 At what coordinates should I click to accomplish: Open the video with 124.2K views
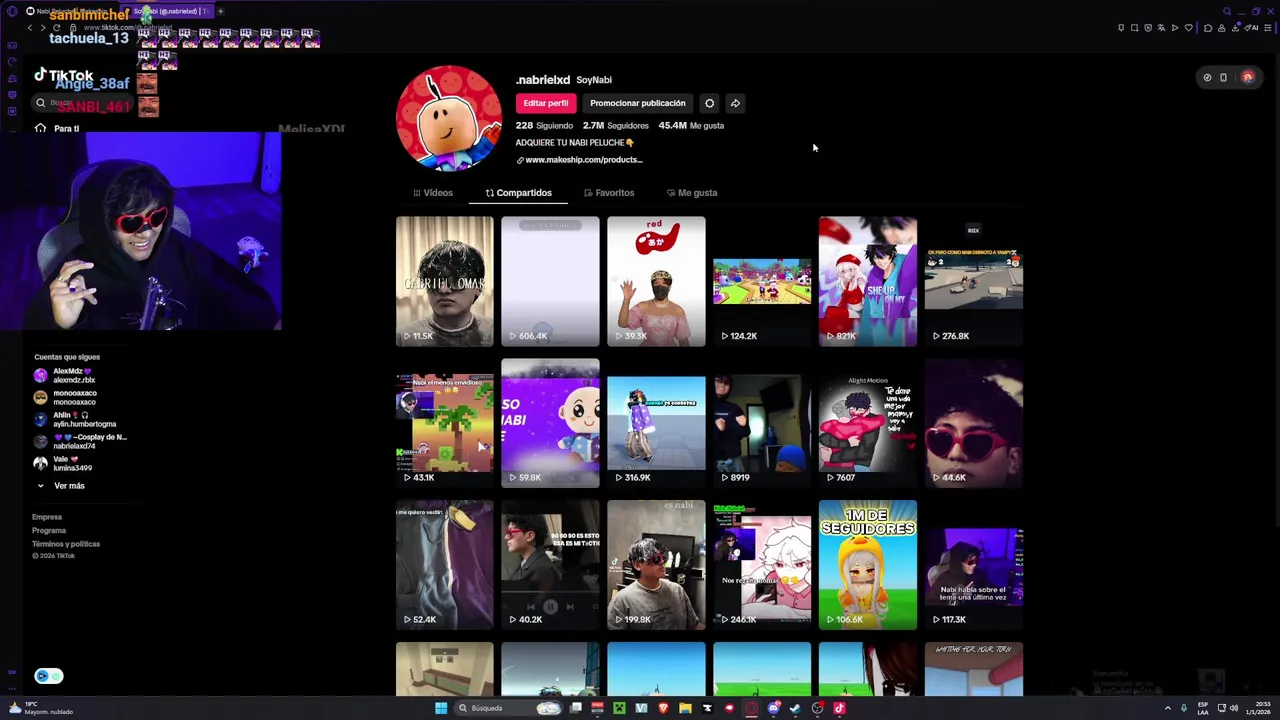click(762, 281)
